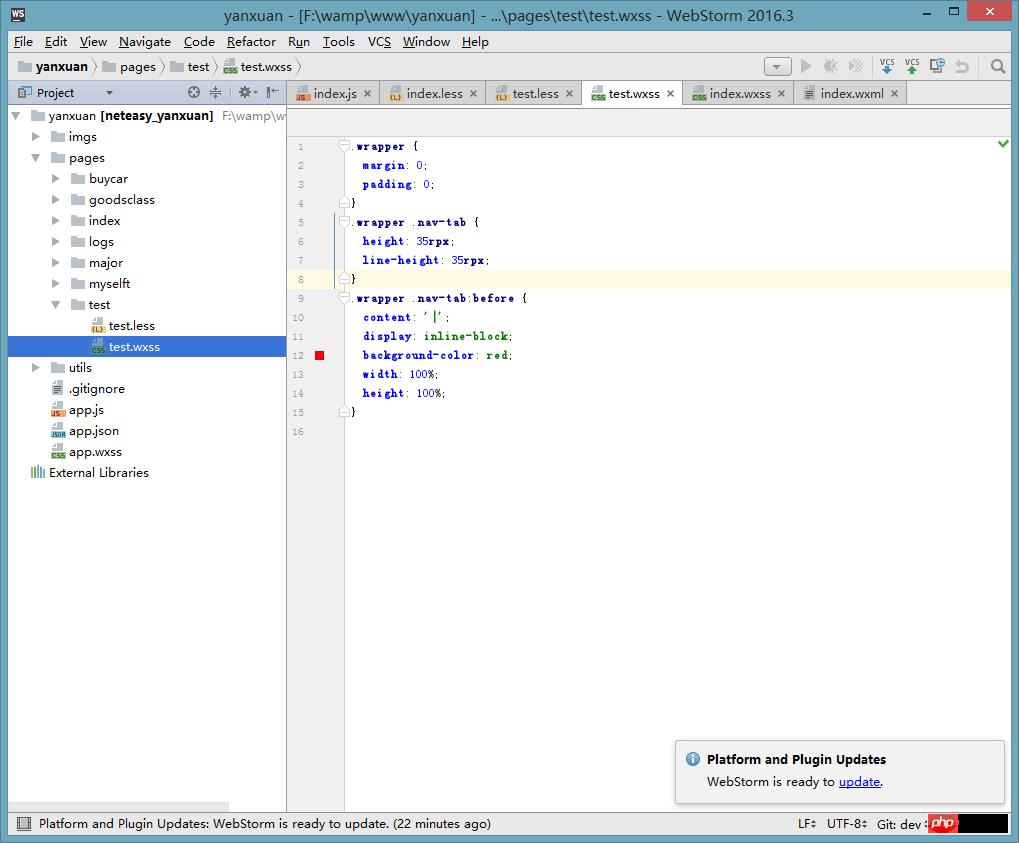Click Scroll from Source target icon
Screen dimensions: 1019x843
194,92
